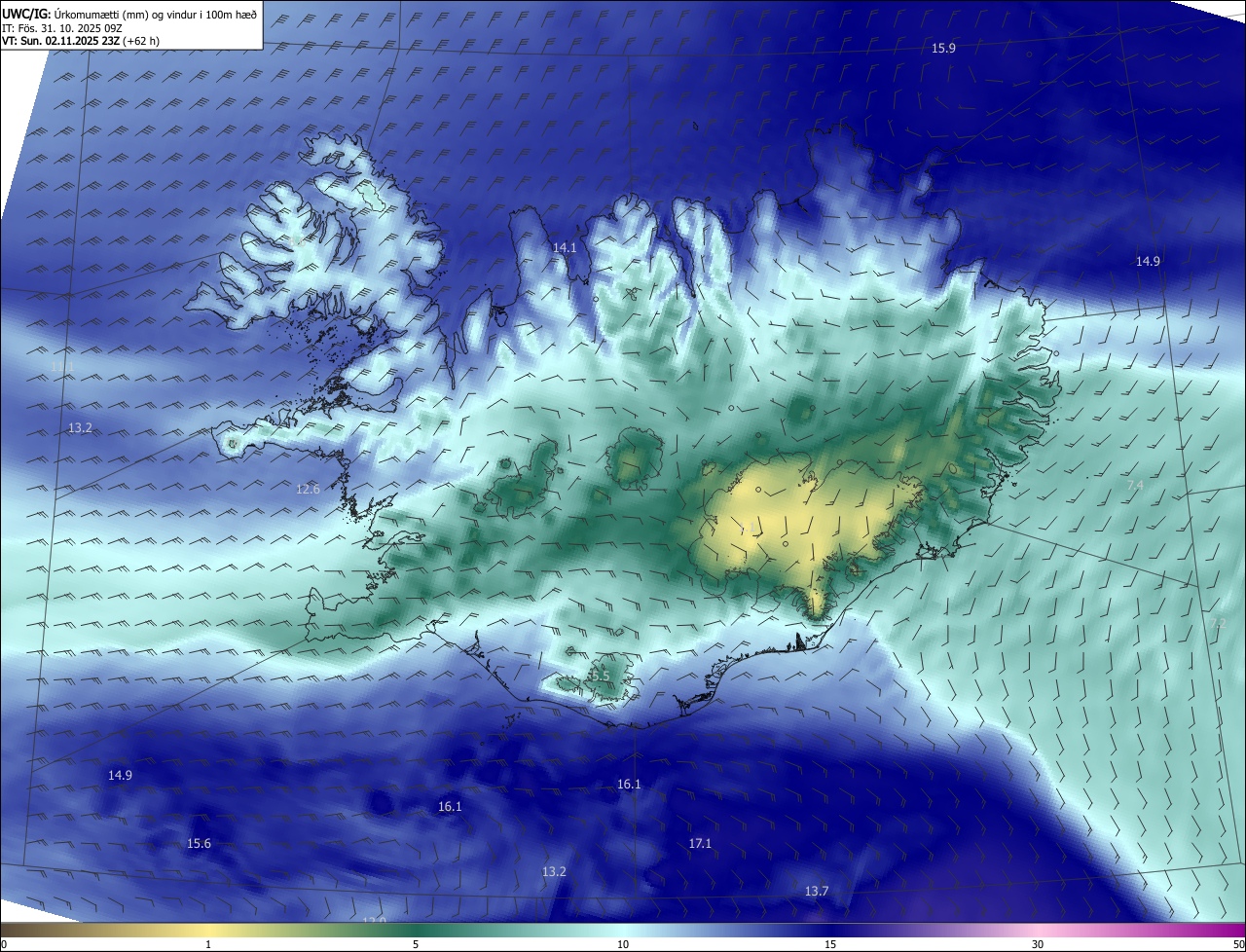Screen dimensions: 1246x952
Task: Click the 30 tick on color scale
Action: click(x=1038, y=944)
